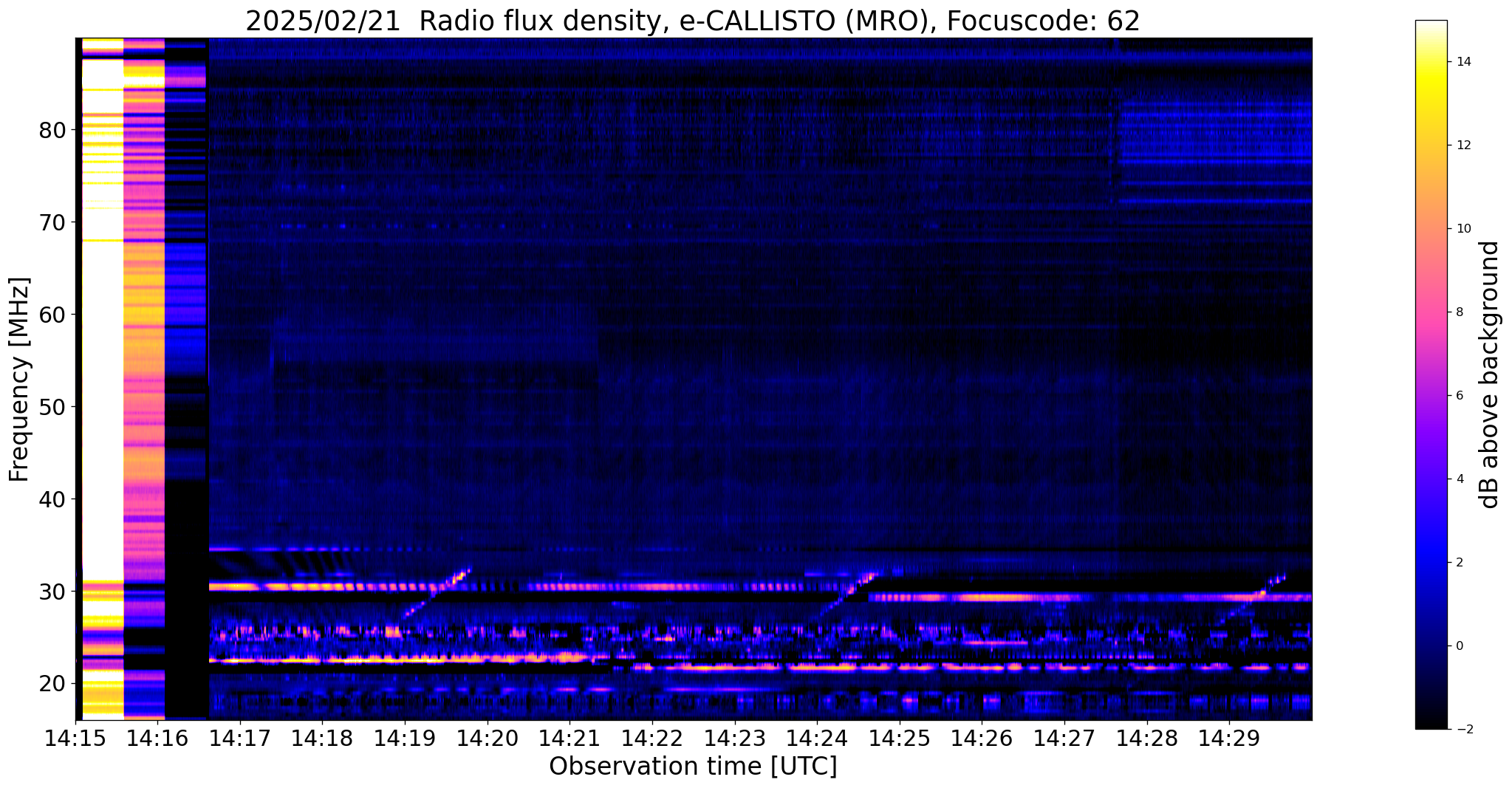Viewport: 1512px width, 788px height.
Task: Click the 14:19 time tick label
Action: pyautogui.click(x=405, y=737)
